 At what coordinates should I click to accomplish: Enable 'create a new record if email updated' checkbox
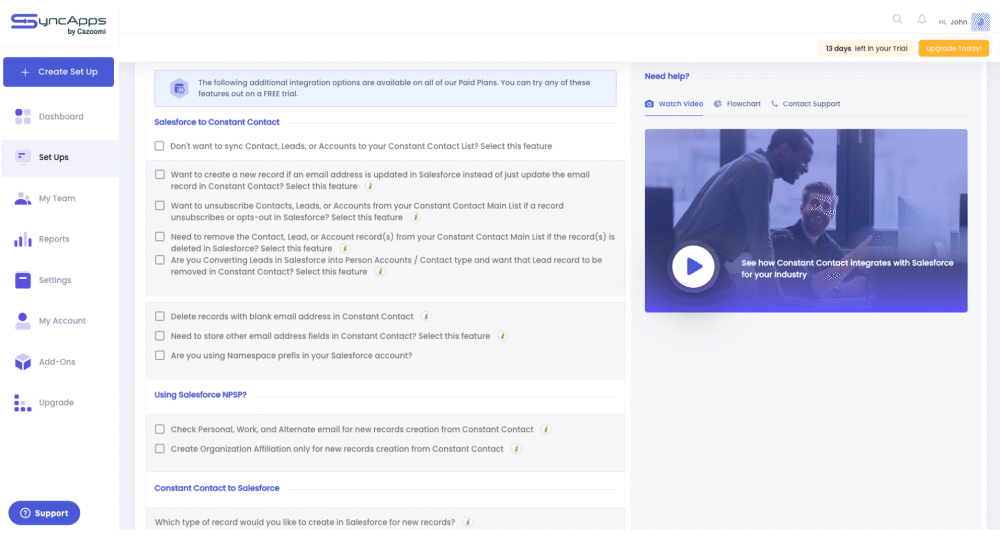coord(160,174)
